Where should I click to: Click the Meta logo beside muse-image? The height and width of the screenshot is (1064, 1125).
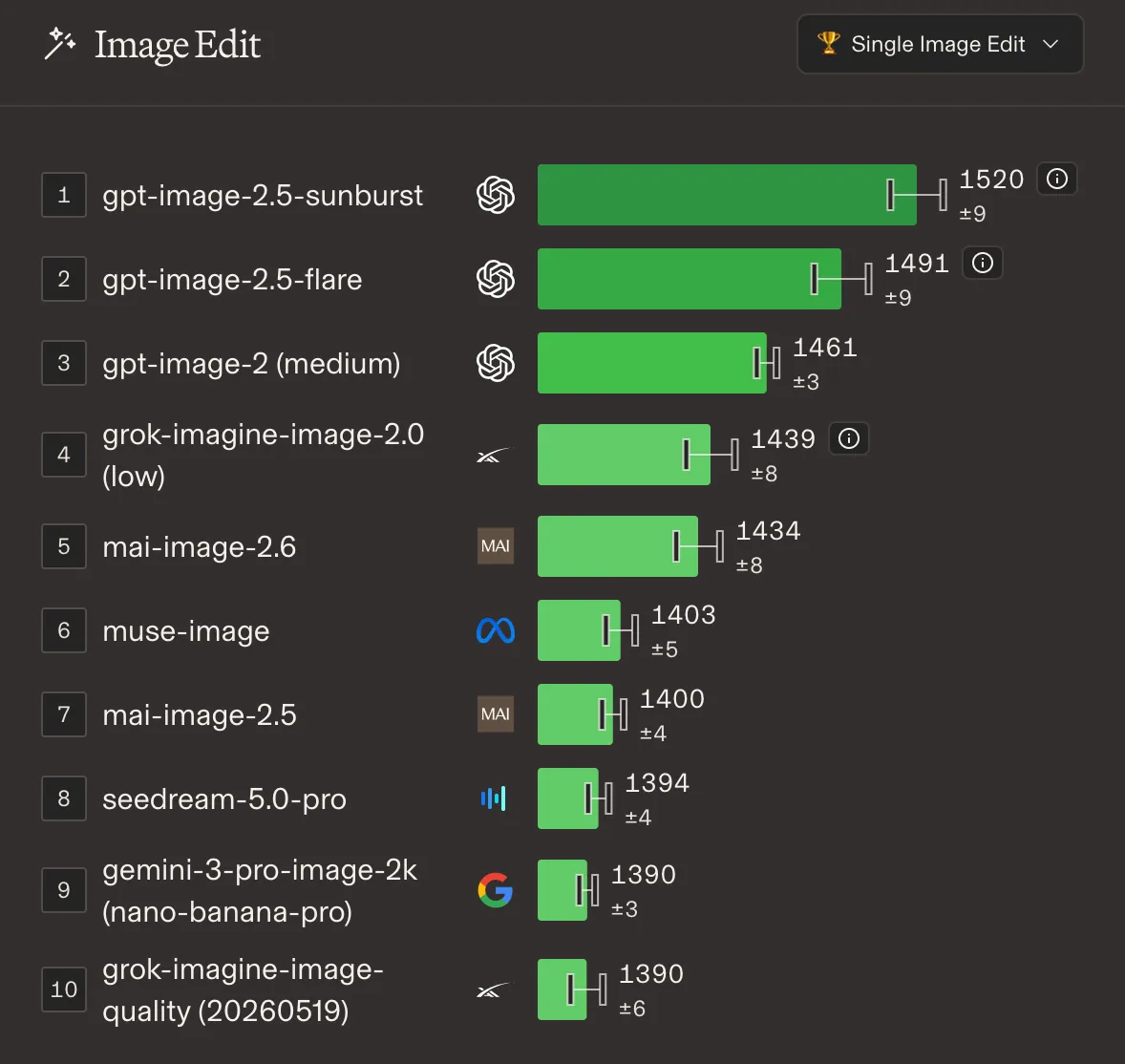[495, 630]
